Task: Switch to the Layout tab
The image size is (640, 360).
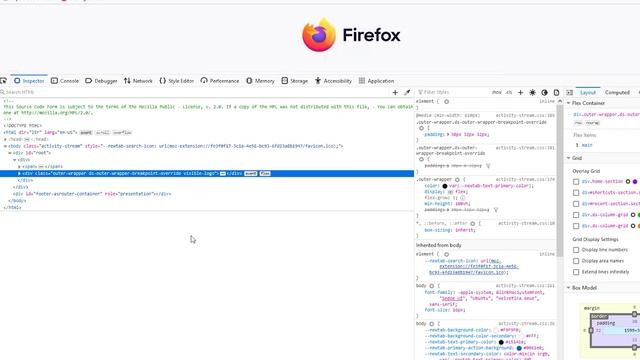Action: (588, 92)
